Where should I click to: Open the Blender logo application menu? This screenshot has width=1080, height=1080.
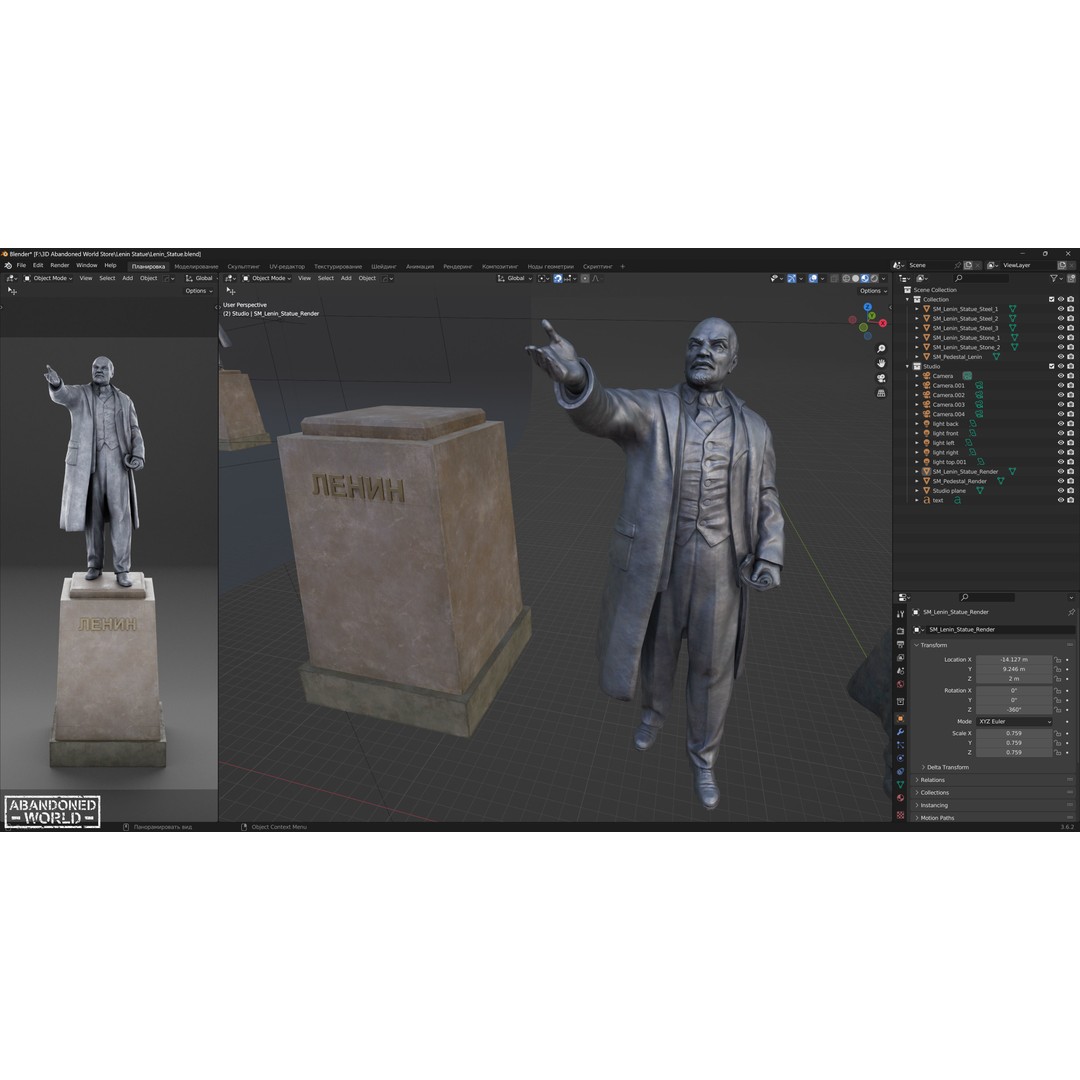point(8,266)
